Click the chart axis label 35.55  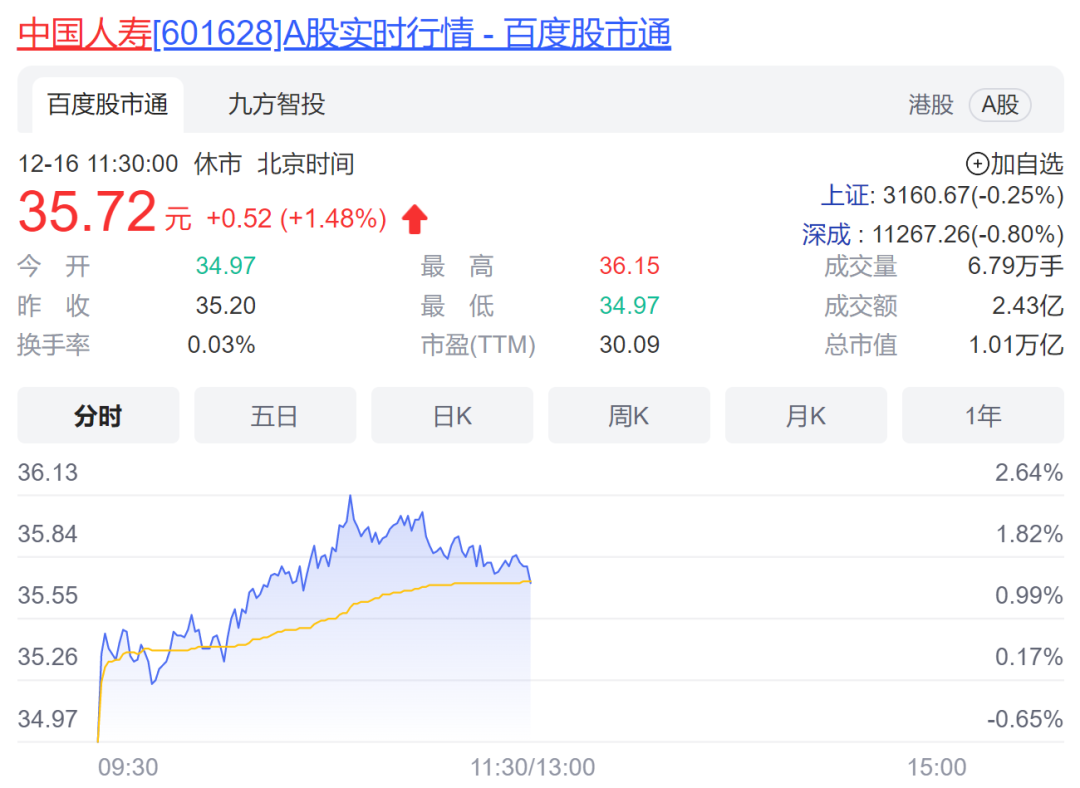[x=48, y=595]
